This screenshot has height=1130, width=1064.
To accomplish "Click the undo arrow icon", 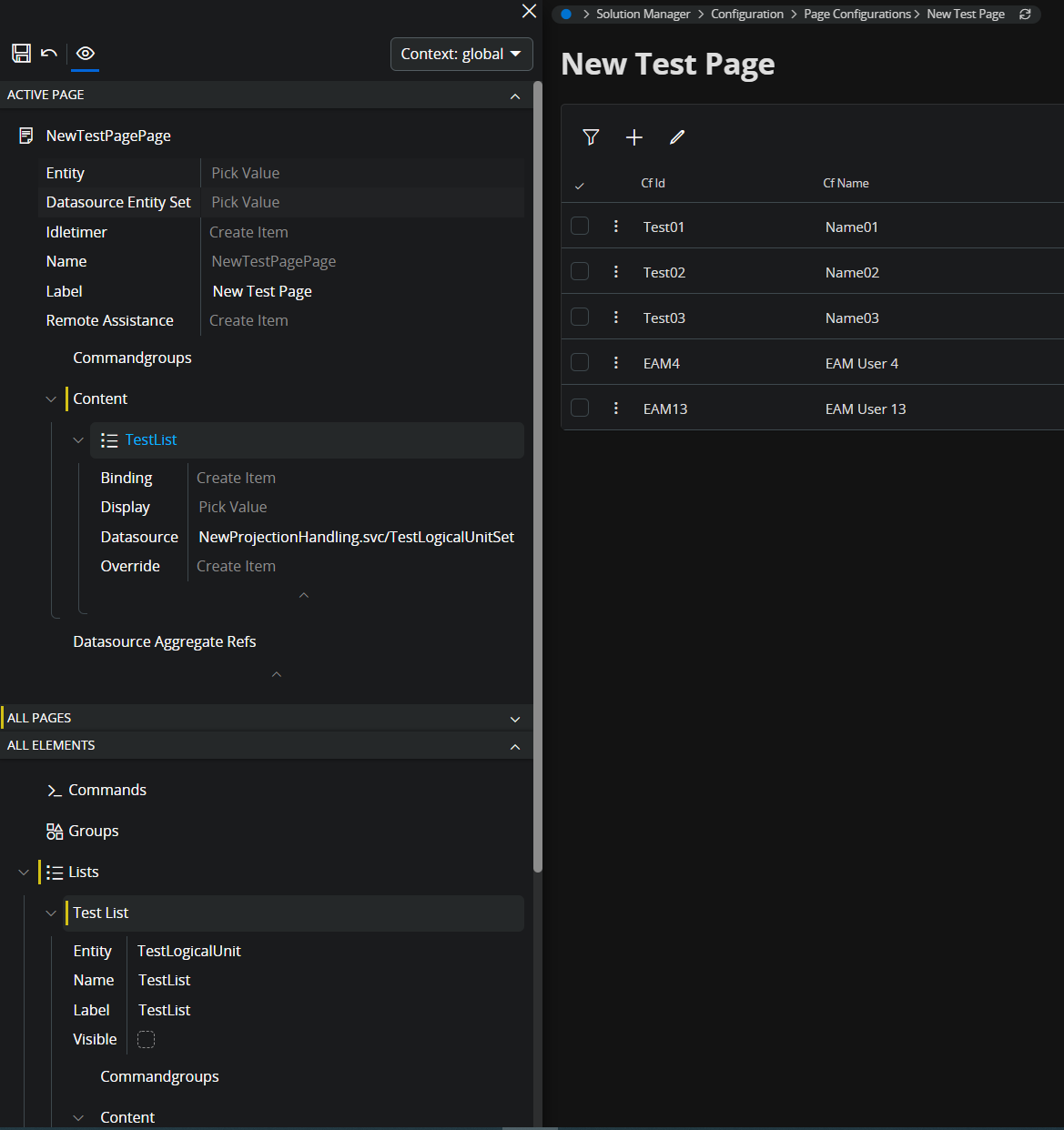I will pyautogui.click(x=49, y=54).
